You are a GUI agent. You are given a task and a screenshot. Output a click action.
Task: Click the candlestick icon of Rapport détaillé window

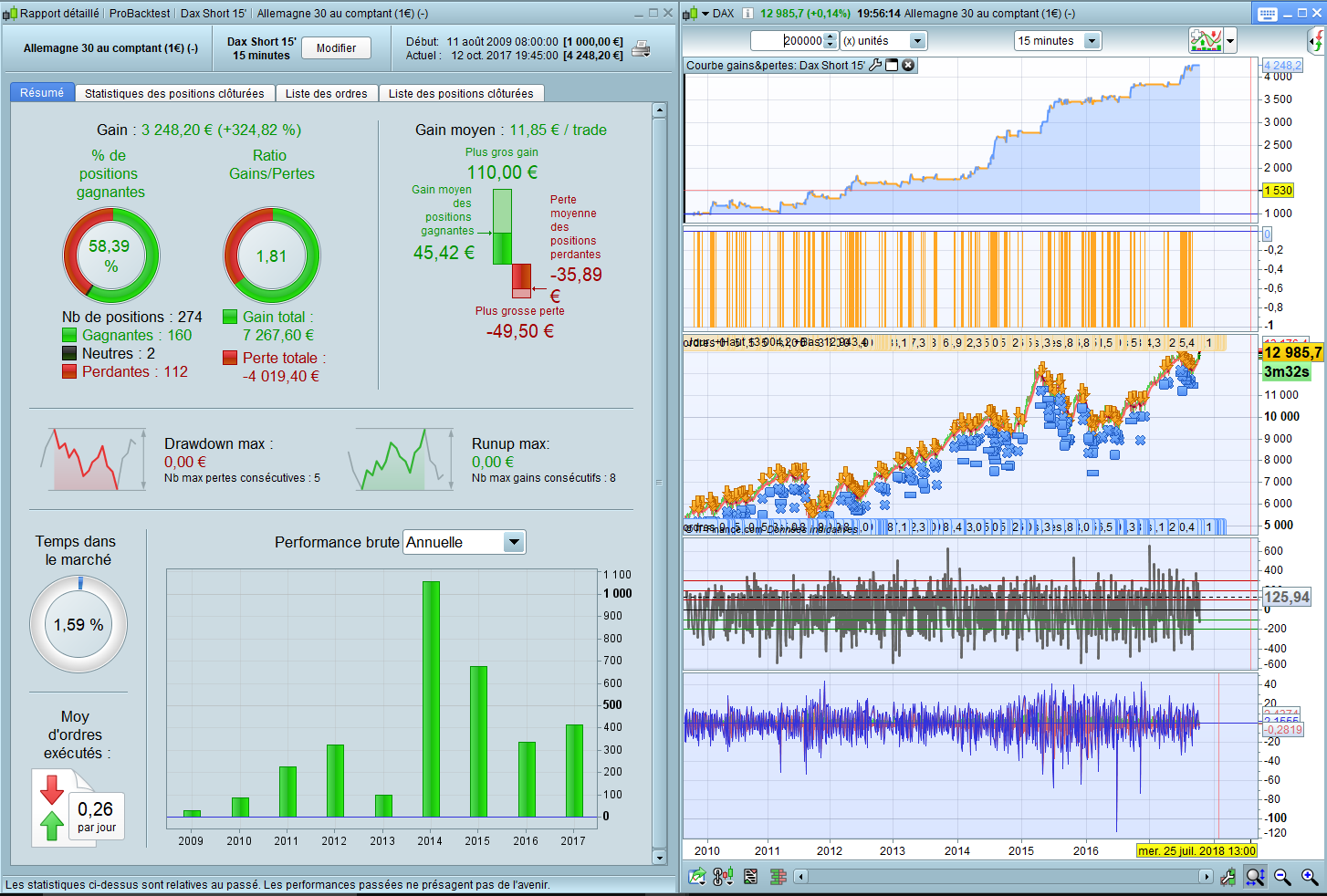coord(10,13)
